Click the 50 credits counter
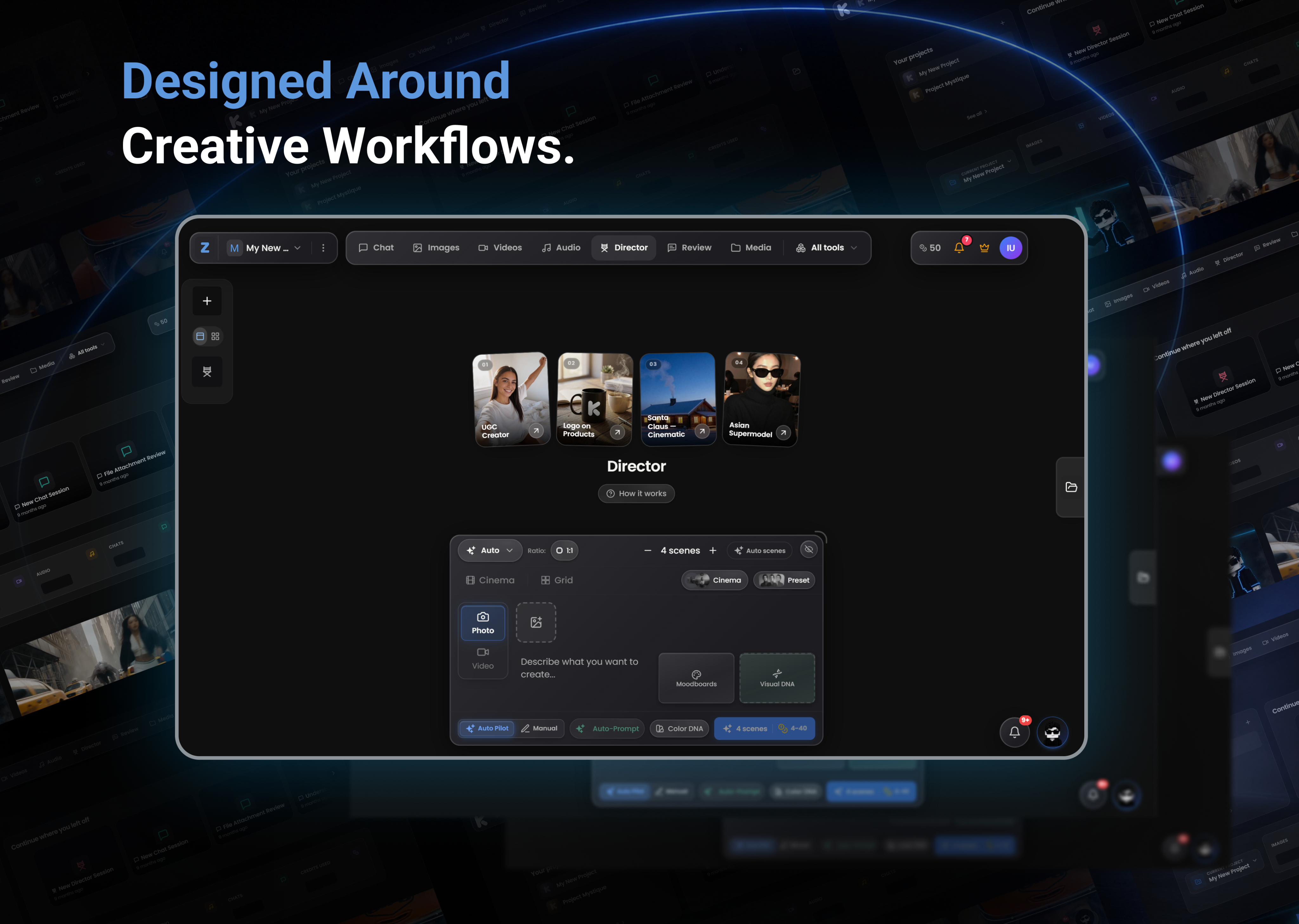 930,248
